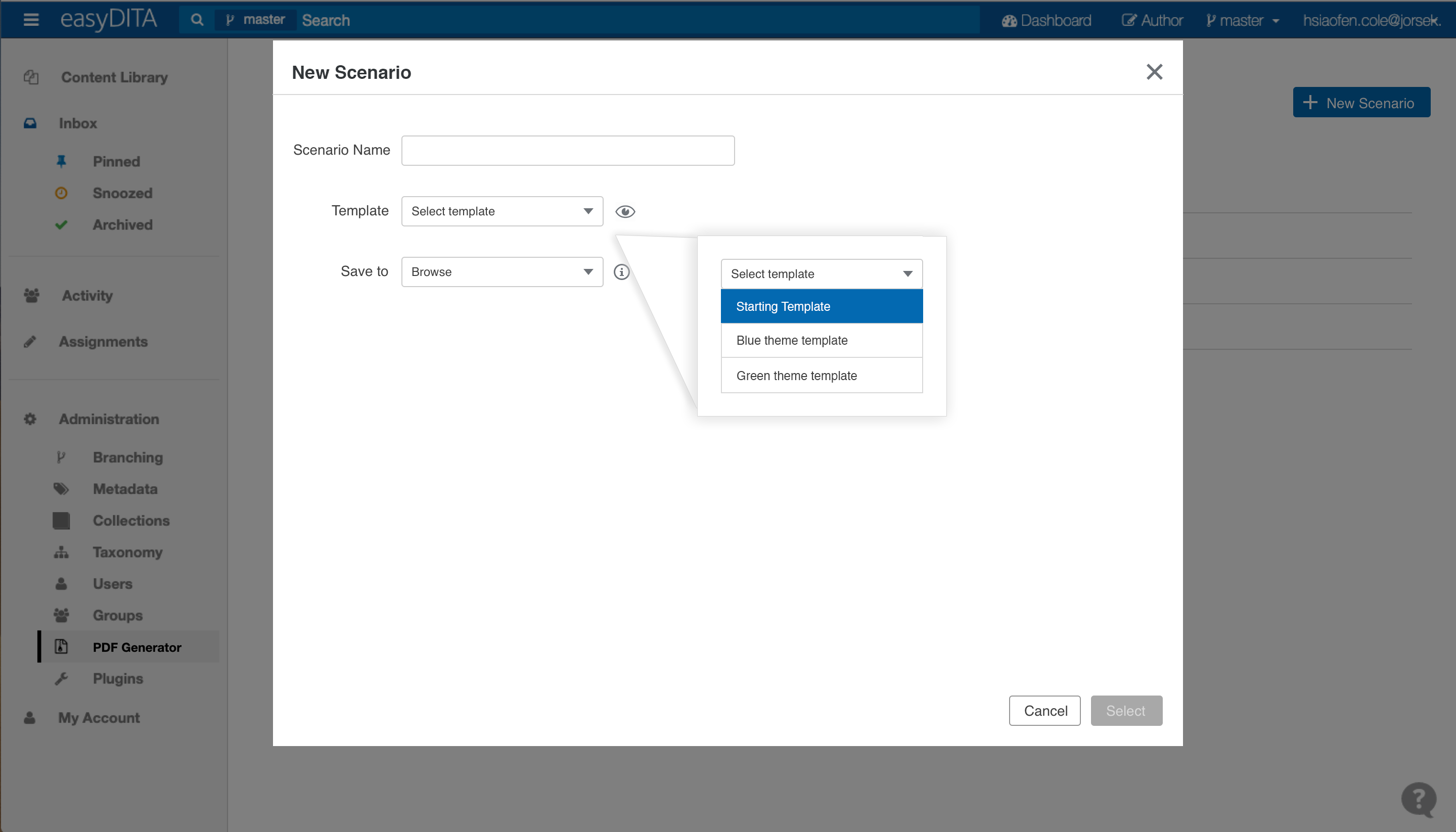Click the New Scenario button behind dialog
This screenshot has height=832, width=1456.
click(x=1362, y=102)
